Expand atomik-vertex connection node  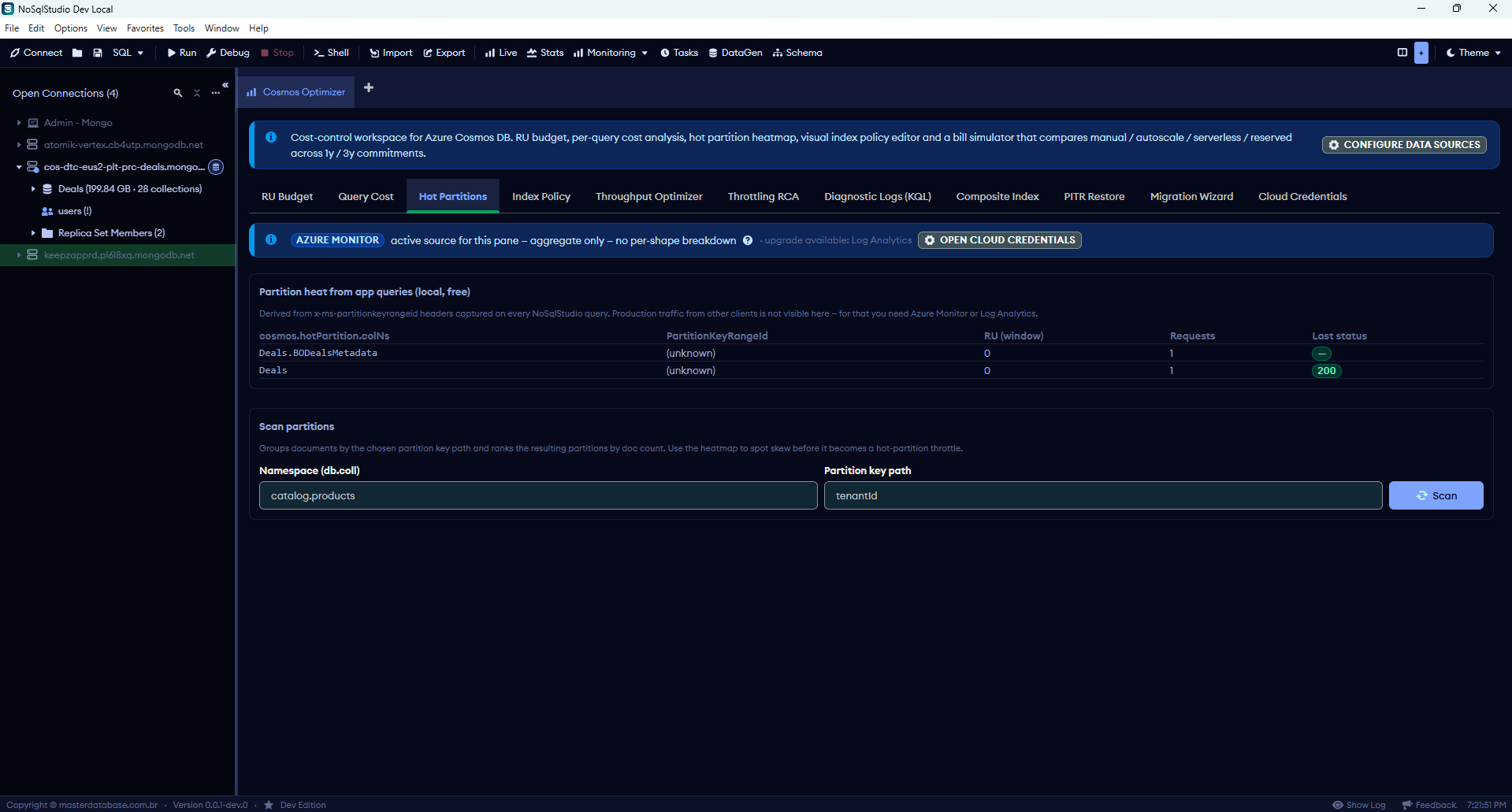point(19,145)
